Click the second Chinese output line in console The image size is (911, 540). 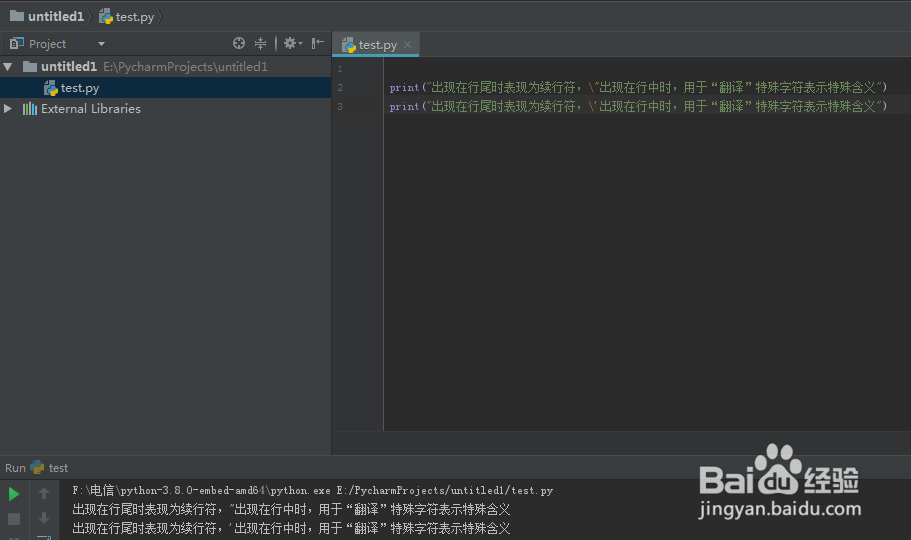tap(291, 528)
